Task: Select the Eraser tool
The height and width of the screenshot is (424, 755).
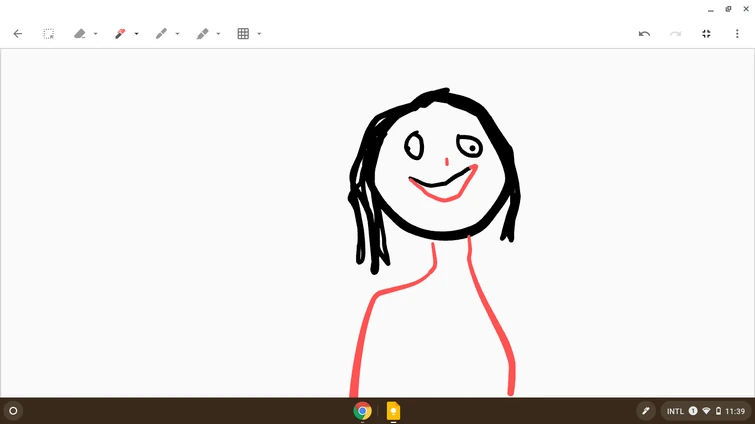Action: click(80, 33)
